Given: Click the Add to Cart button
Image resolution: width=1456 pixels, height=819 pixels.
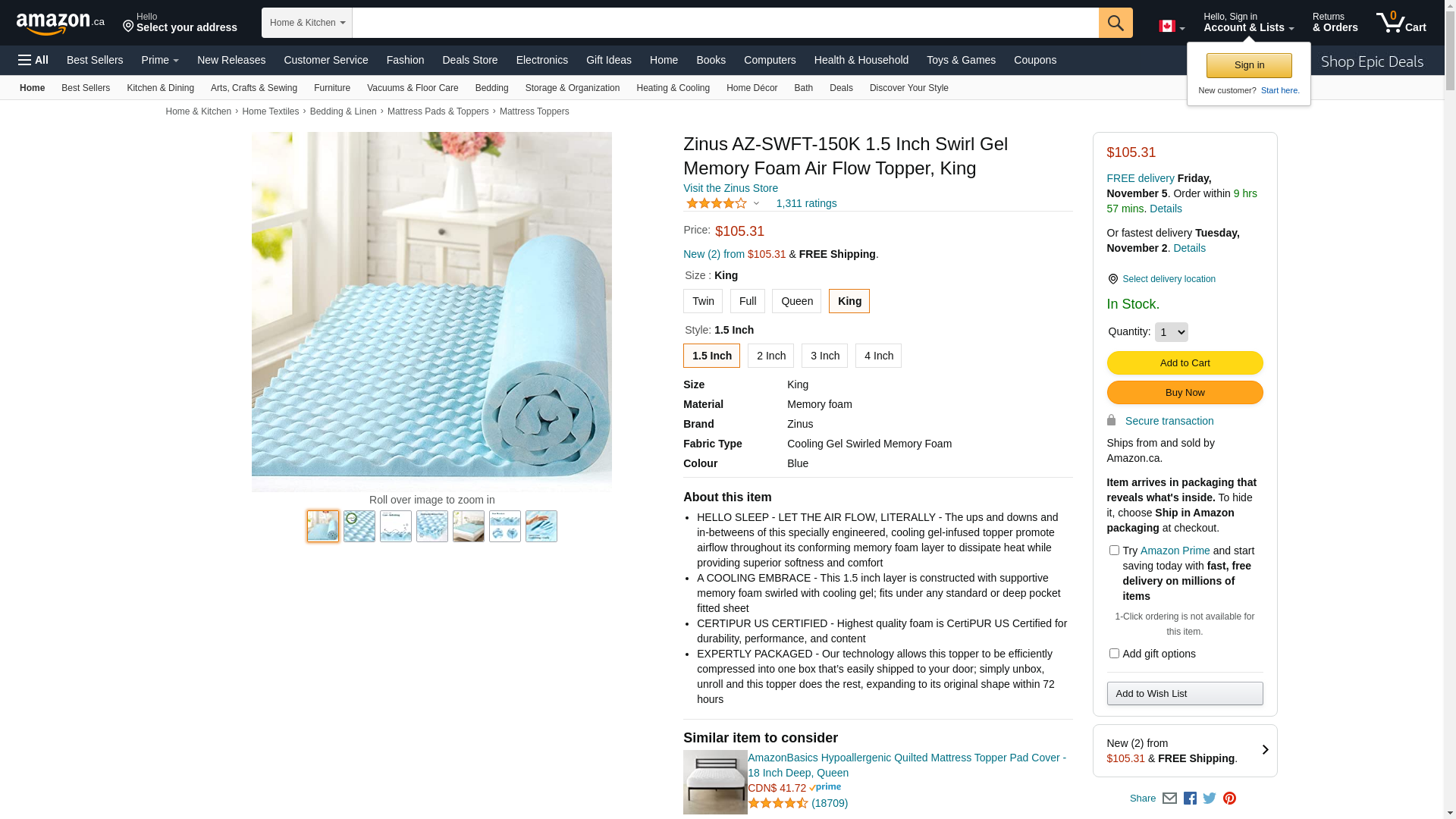Looking at the screenshot, I should [x=1185, y=362].
